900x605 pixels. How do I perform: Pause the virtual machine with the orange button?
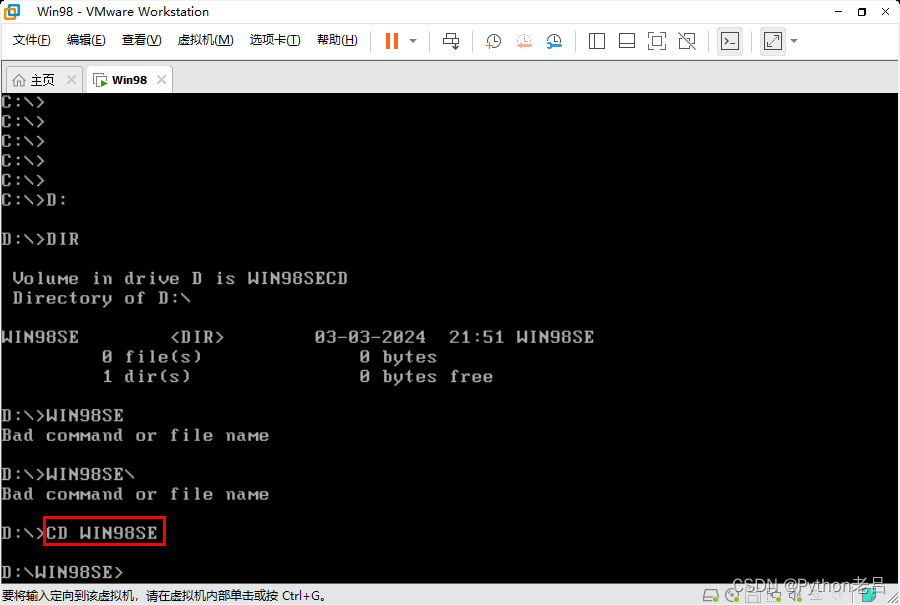[392, 41]
